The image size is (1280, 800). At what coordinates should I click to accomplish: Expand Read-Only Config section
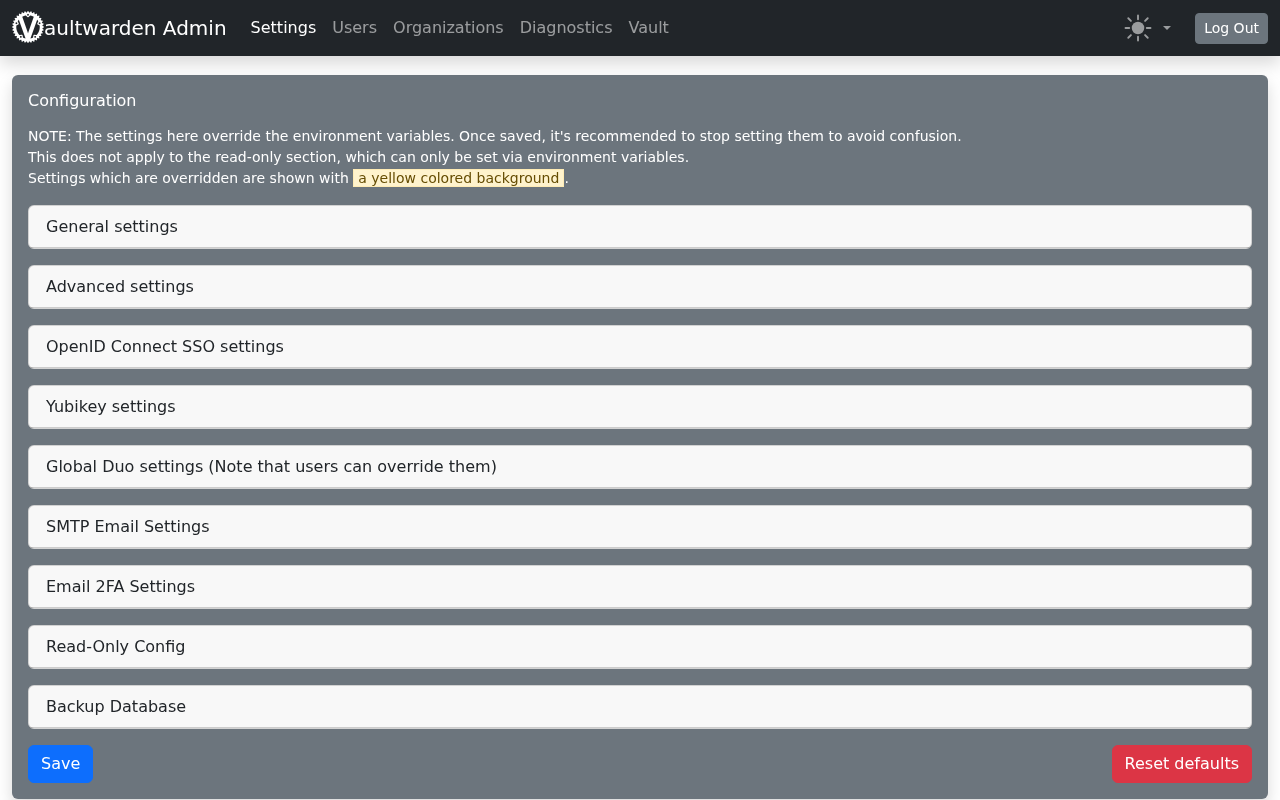640,647
